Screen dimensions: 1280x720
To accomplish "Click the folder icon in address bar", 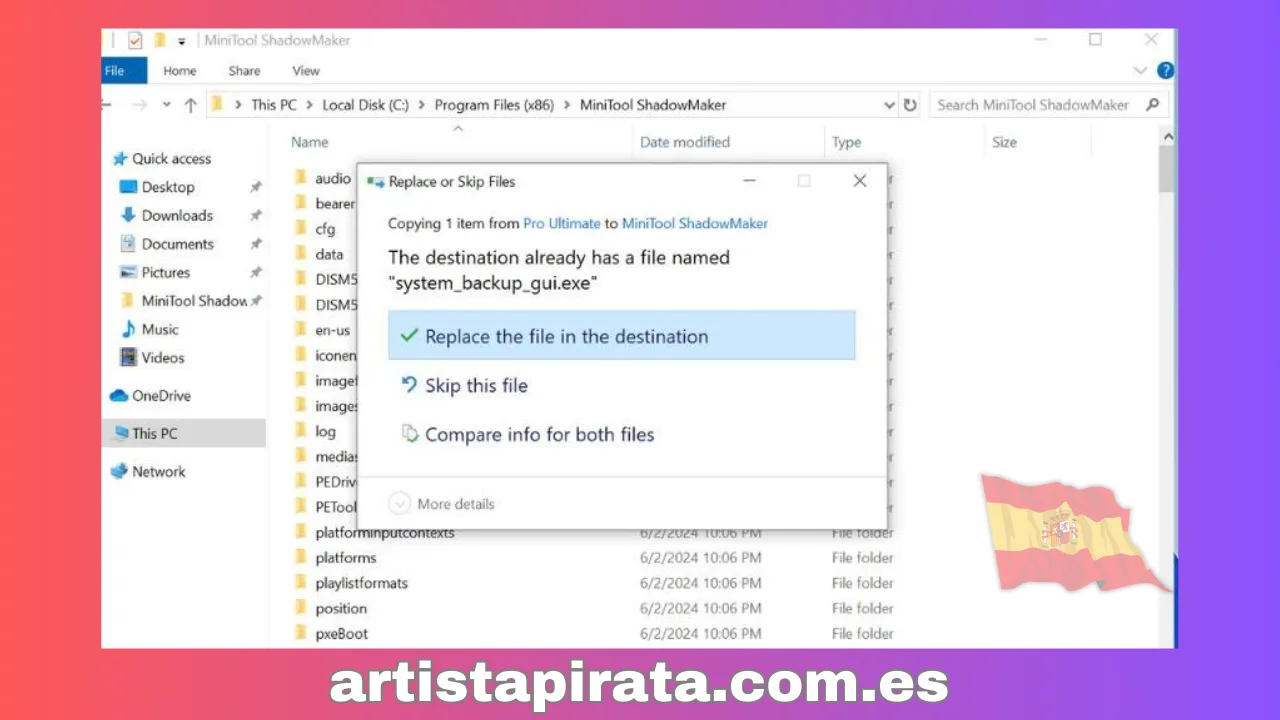I will (x=217, y=104).
